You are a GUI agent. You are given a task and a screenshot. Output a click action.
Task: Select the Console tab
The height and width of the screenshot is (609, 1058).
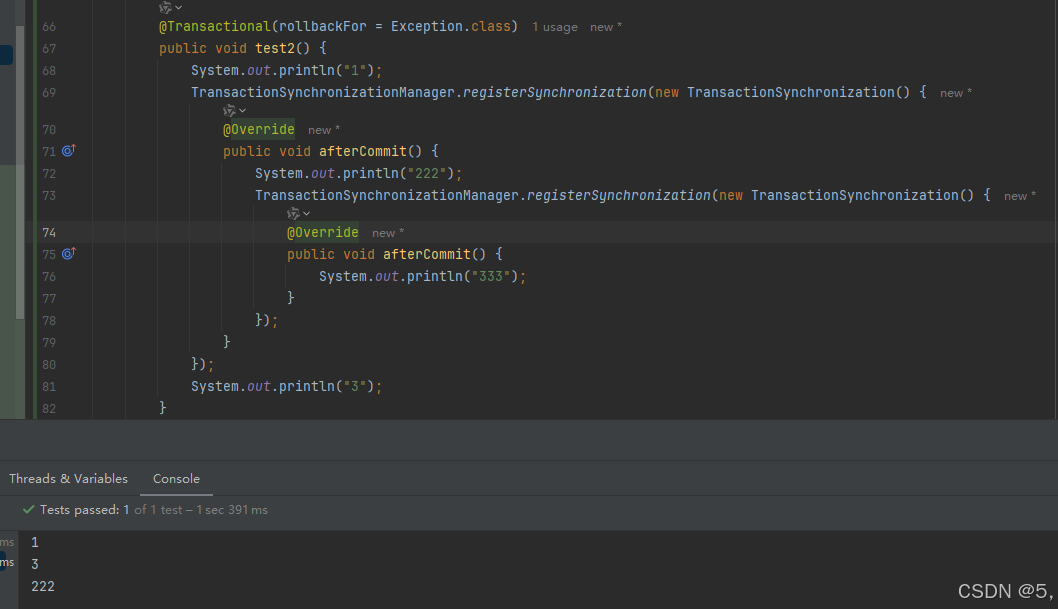pyautogui.click(x=176, y=479)
